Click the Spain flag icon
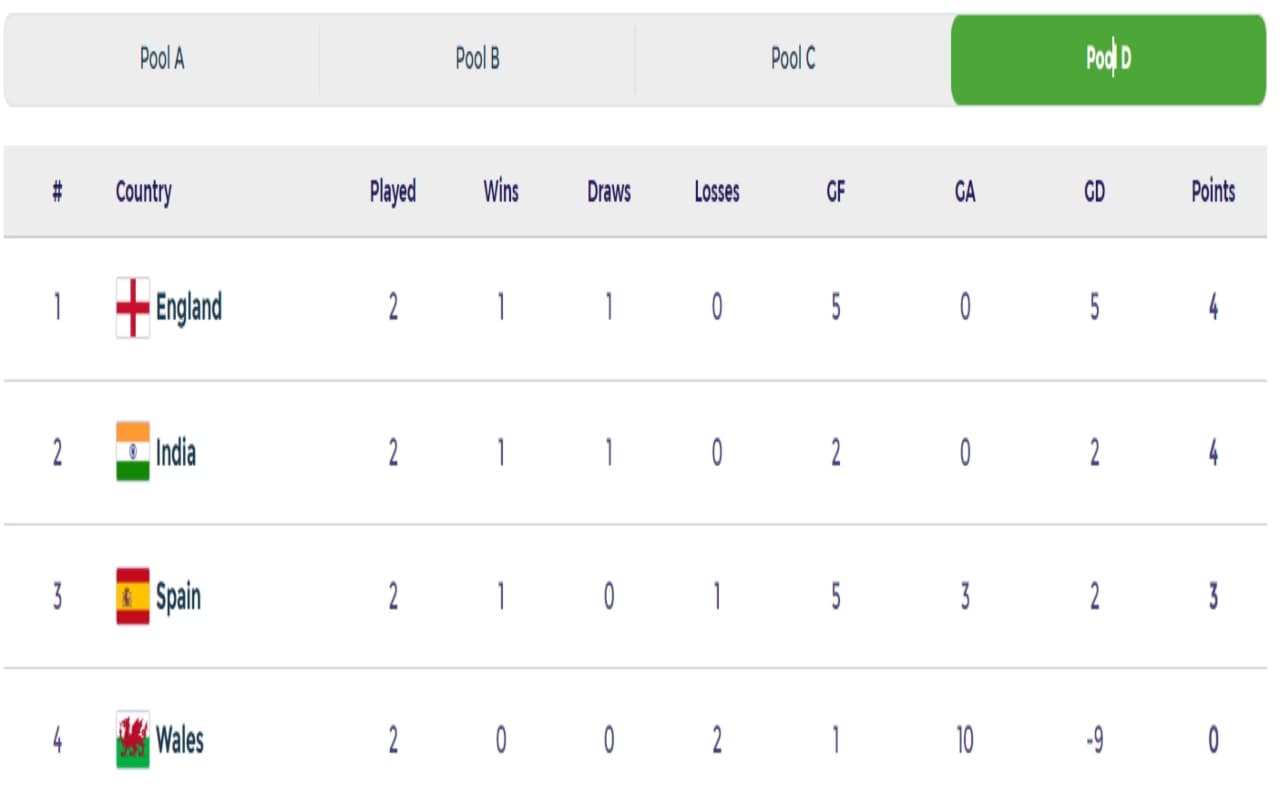This screenshot has width=1280, height=800. [133, 596]
